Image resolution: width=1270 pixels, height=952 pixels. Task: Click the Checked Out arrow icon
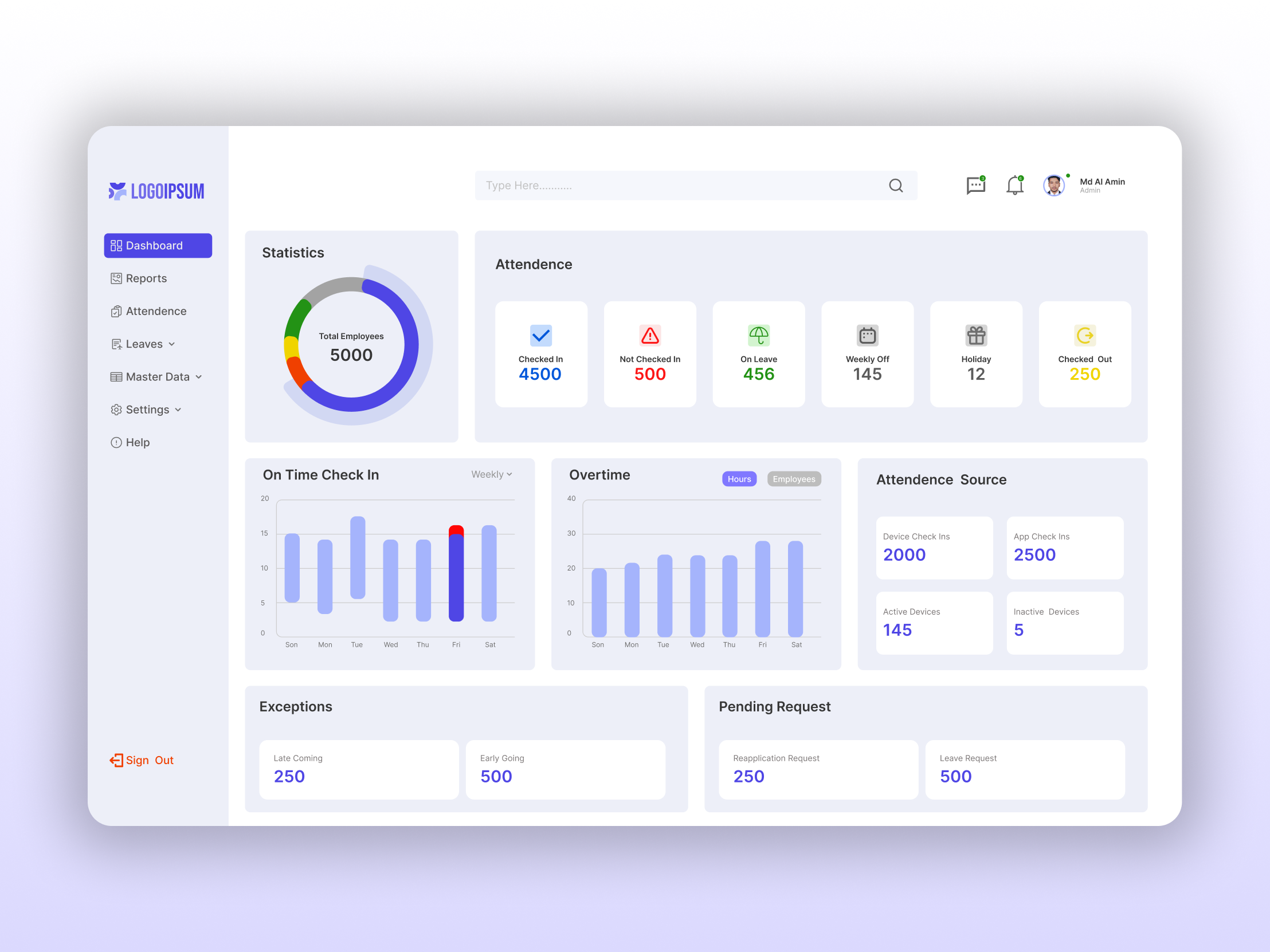(1084, 335)
